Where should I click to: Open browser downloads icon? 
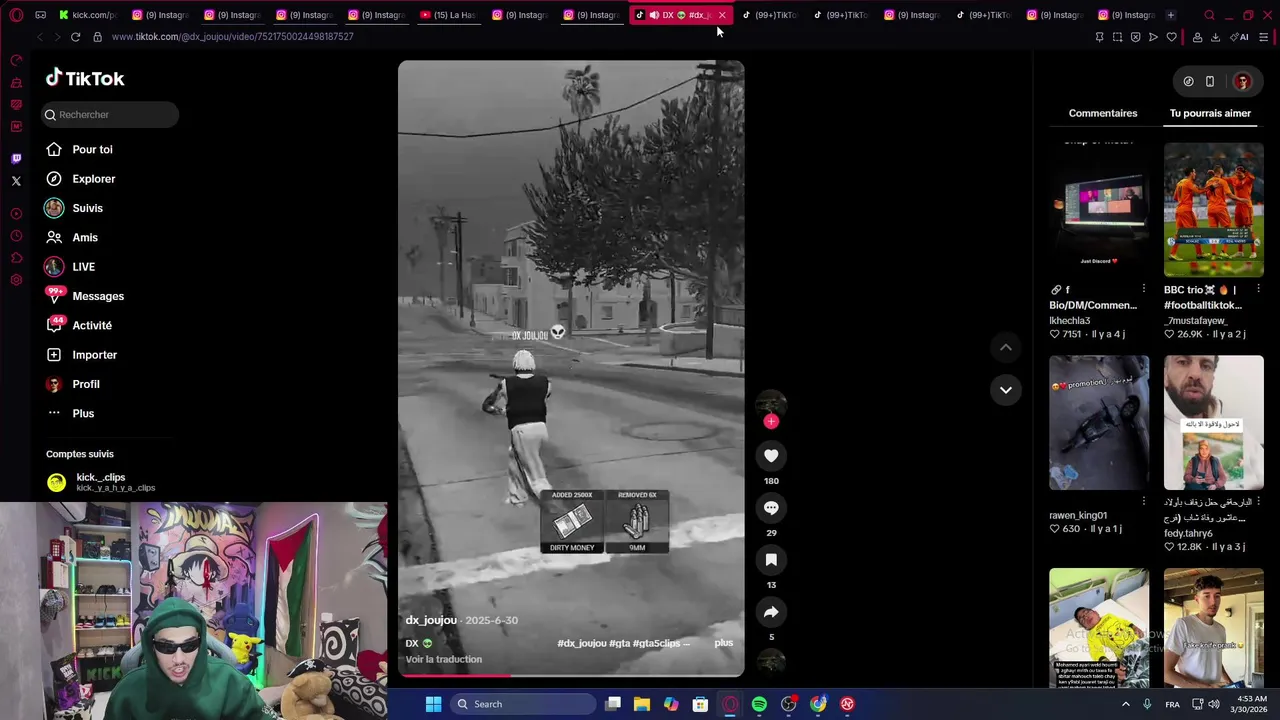[x=1215, y=37]
